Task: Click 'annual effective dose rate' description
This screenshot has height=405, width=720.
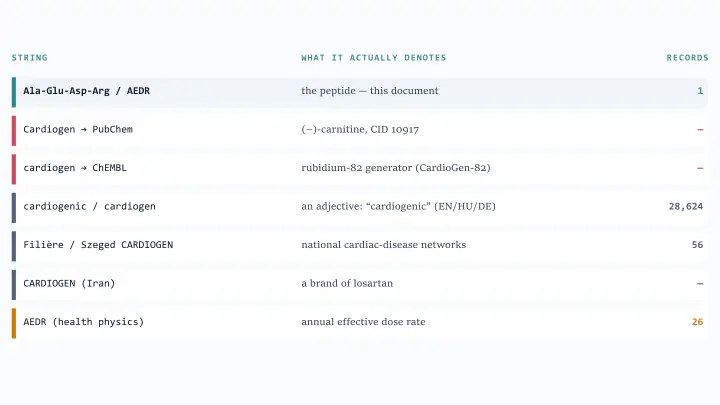Action: tap(363, 322)
